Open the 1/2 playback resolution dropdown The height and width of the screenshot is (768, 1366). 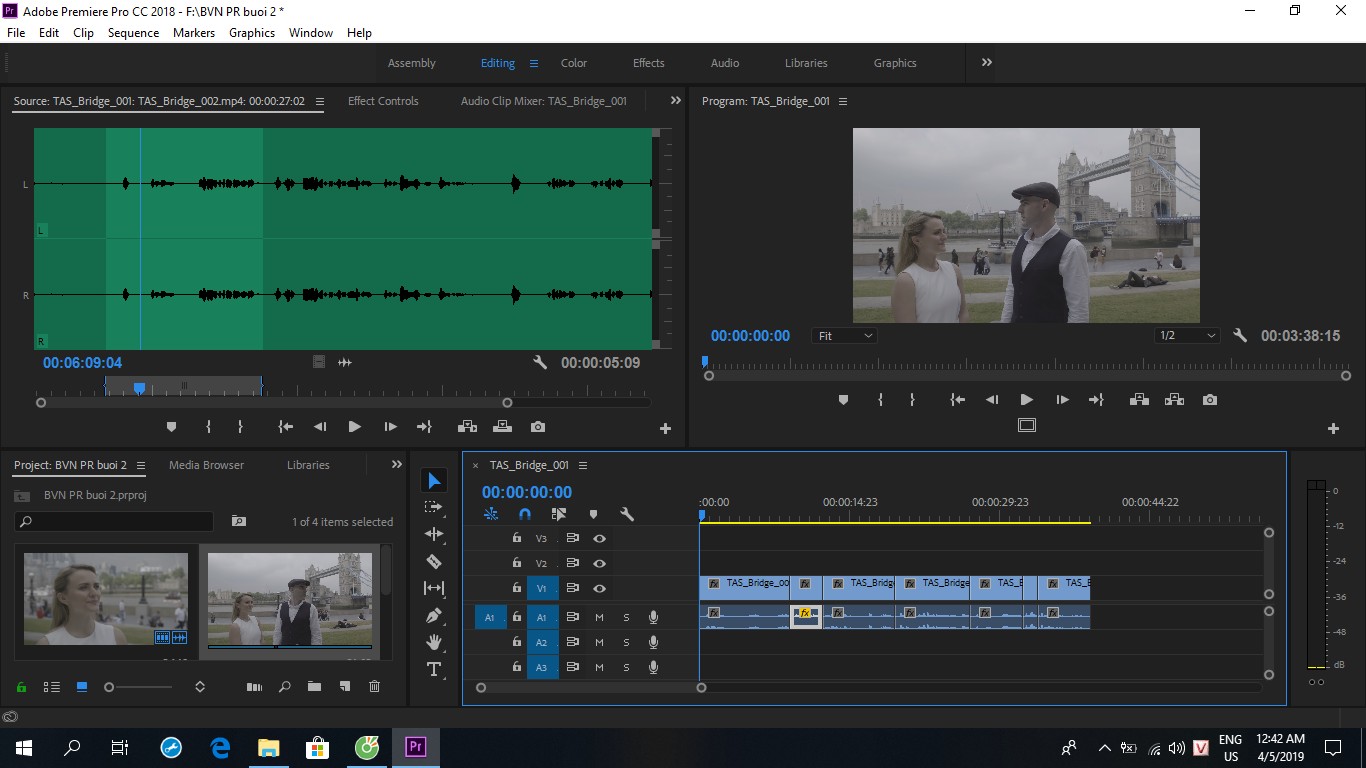(1187, 336)
